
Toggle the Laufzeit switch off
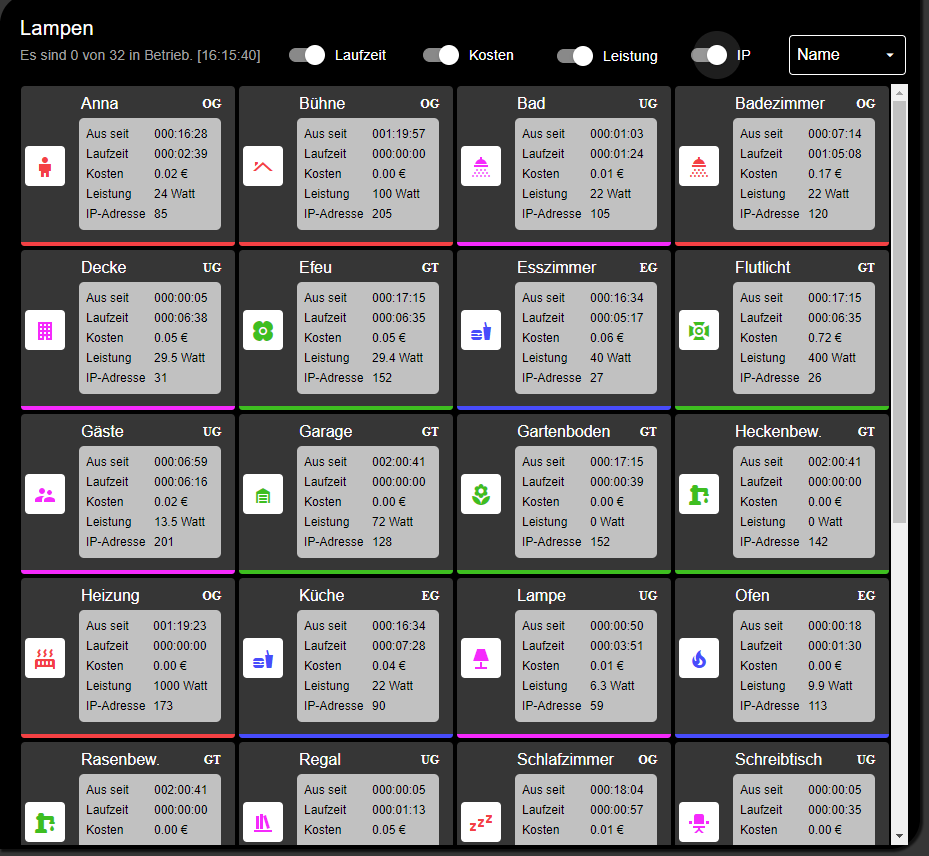point(307,55)
